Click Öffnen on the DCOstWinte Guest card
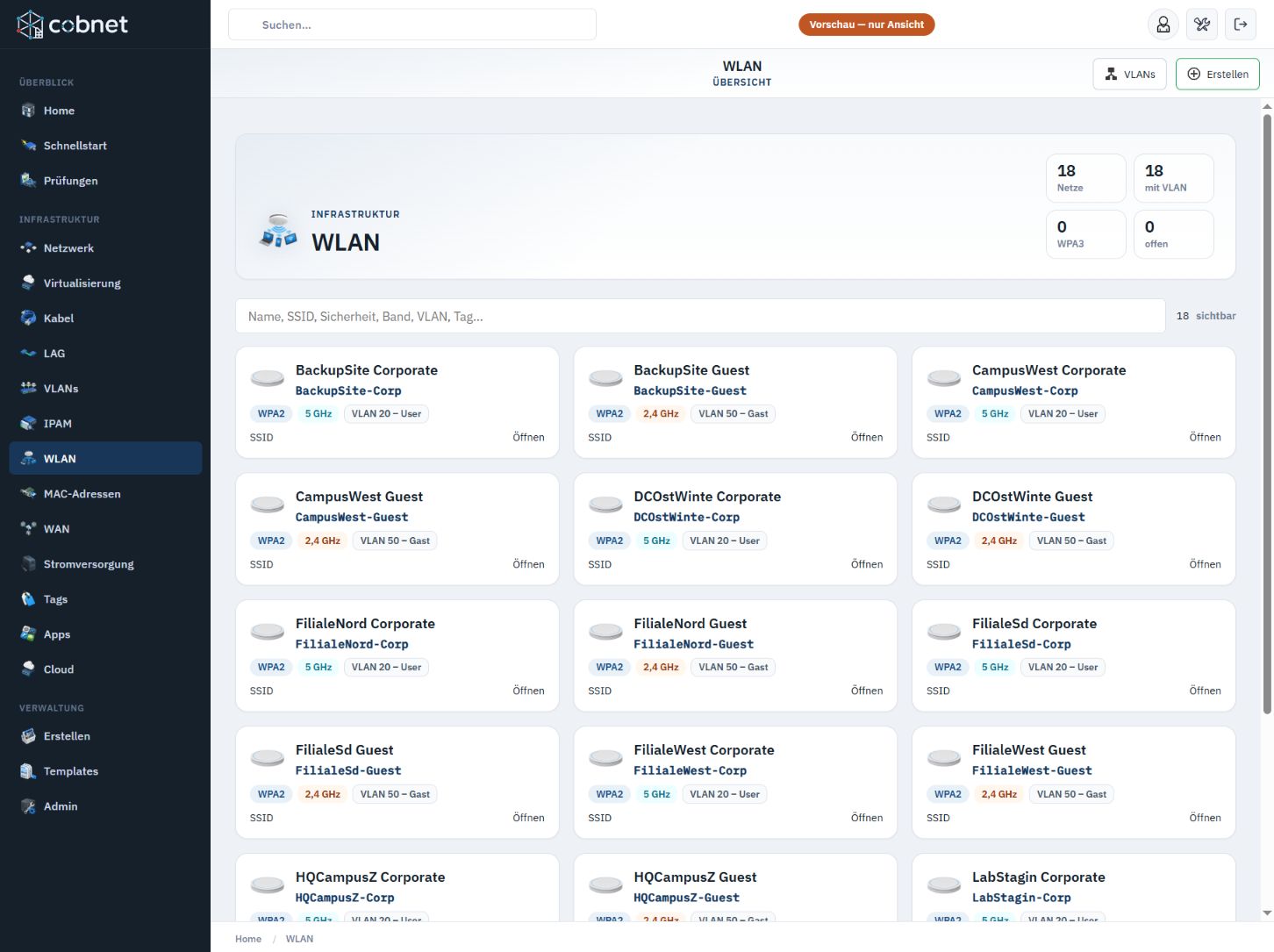 click(x=1205, y=564)
